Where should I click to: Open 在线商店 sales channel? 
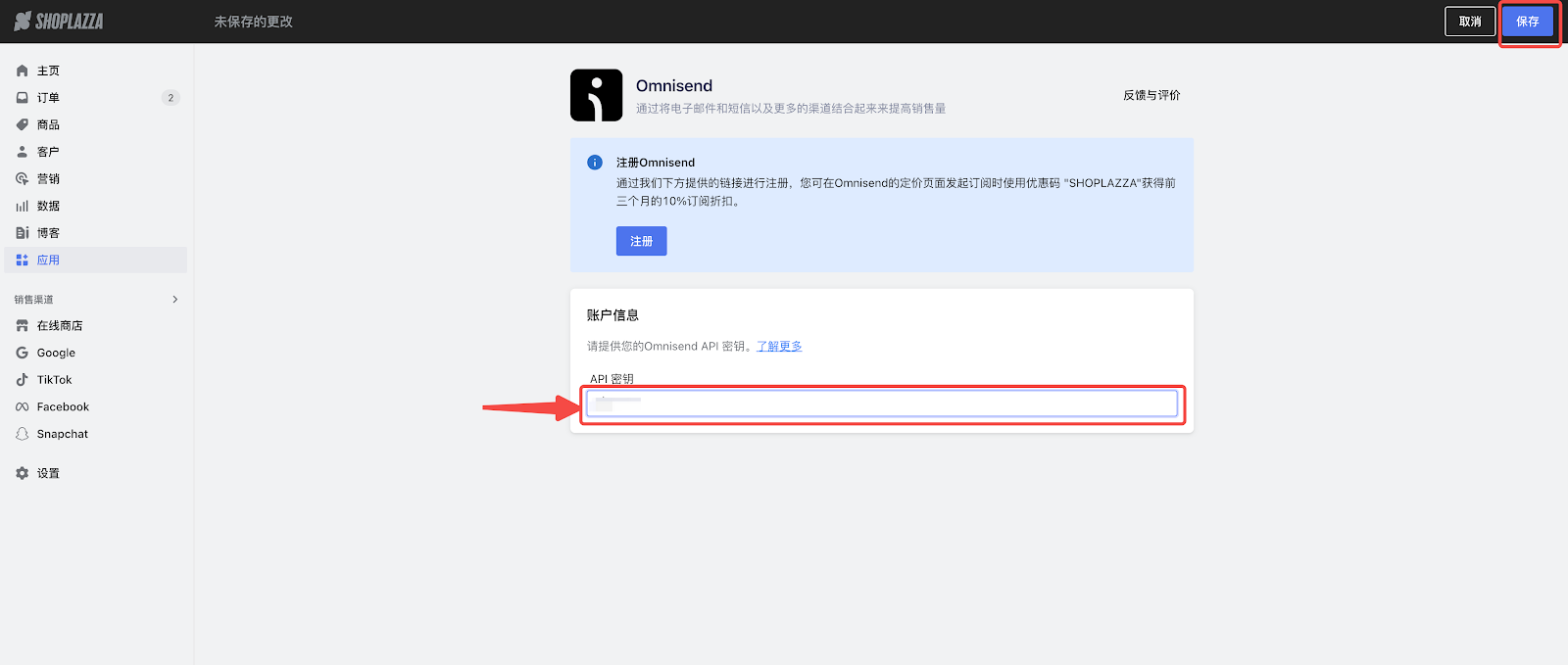coord(96,326)
